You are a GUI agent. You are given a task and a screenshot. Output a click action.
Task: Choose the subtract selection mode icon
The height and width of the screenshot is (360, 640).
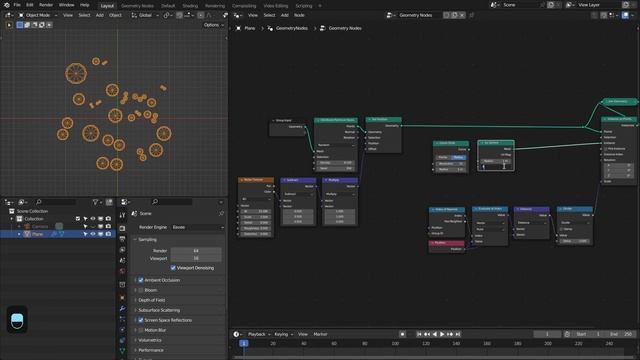[34, 25]
